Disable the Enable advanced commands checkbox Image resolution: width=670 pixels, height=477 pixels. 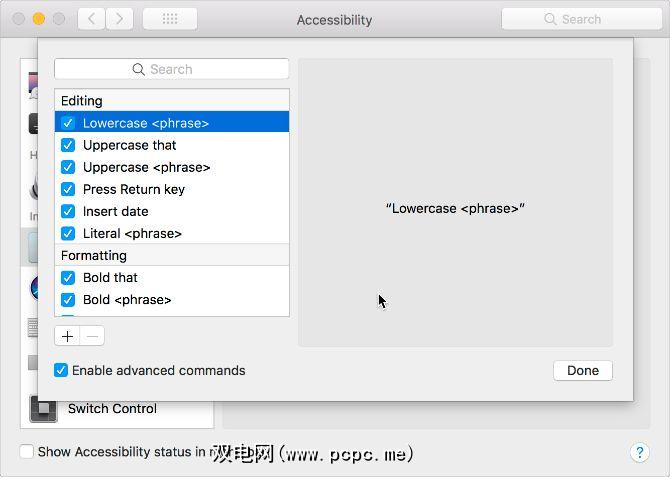62,370
